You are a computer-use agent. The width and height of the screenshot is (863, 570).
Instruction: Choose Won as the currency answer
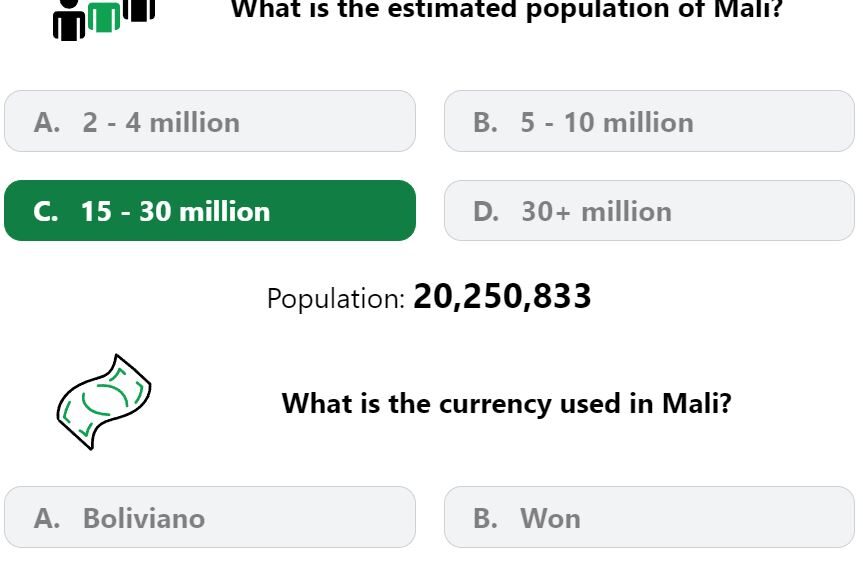(x=649, y=517)
